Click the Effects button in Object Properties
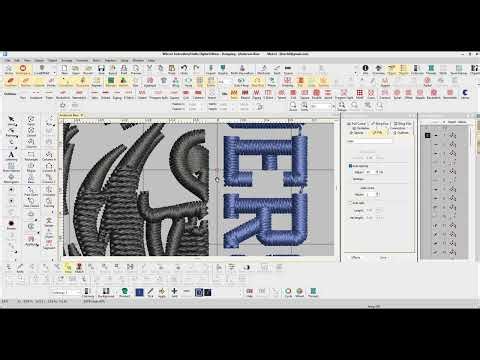Screen dimensions: 480x360 (x=356, y=258)
